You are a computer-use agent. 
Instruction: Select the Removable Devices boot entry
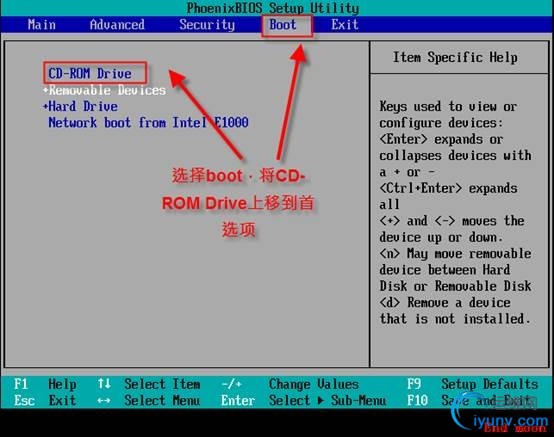coord(107,90)
